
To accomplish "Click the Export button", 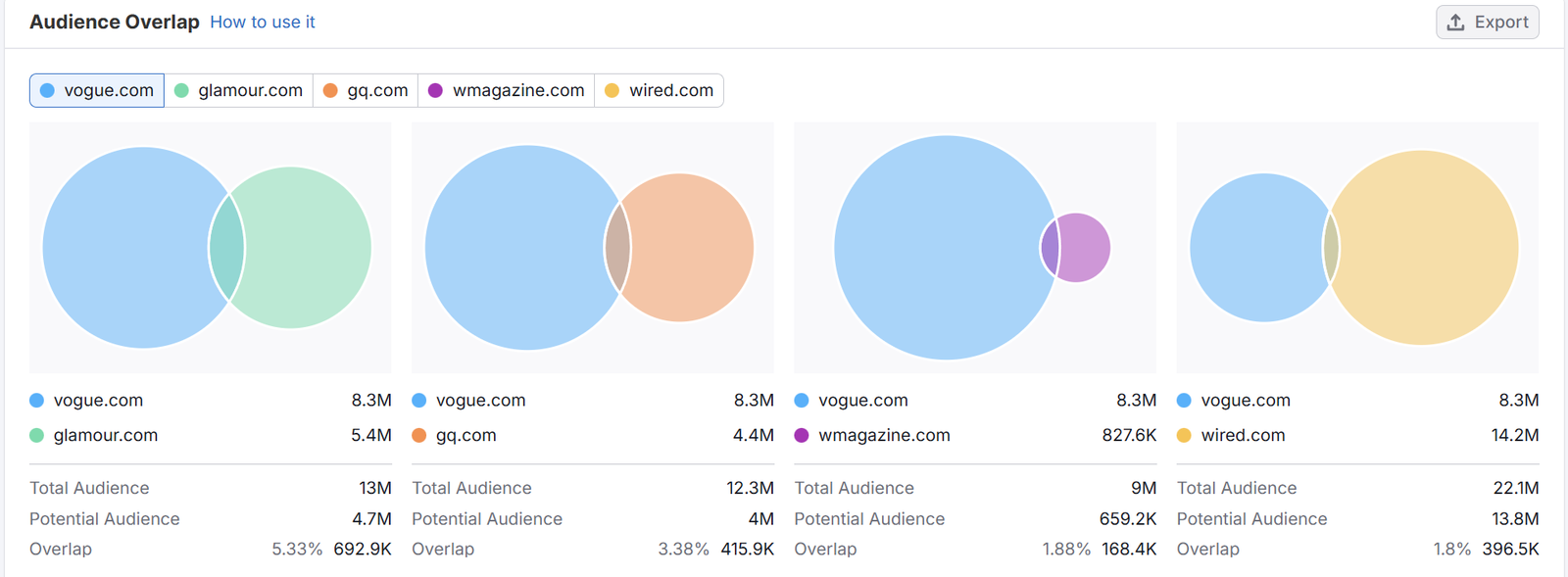I will pos(1487,23).
